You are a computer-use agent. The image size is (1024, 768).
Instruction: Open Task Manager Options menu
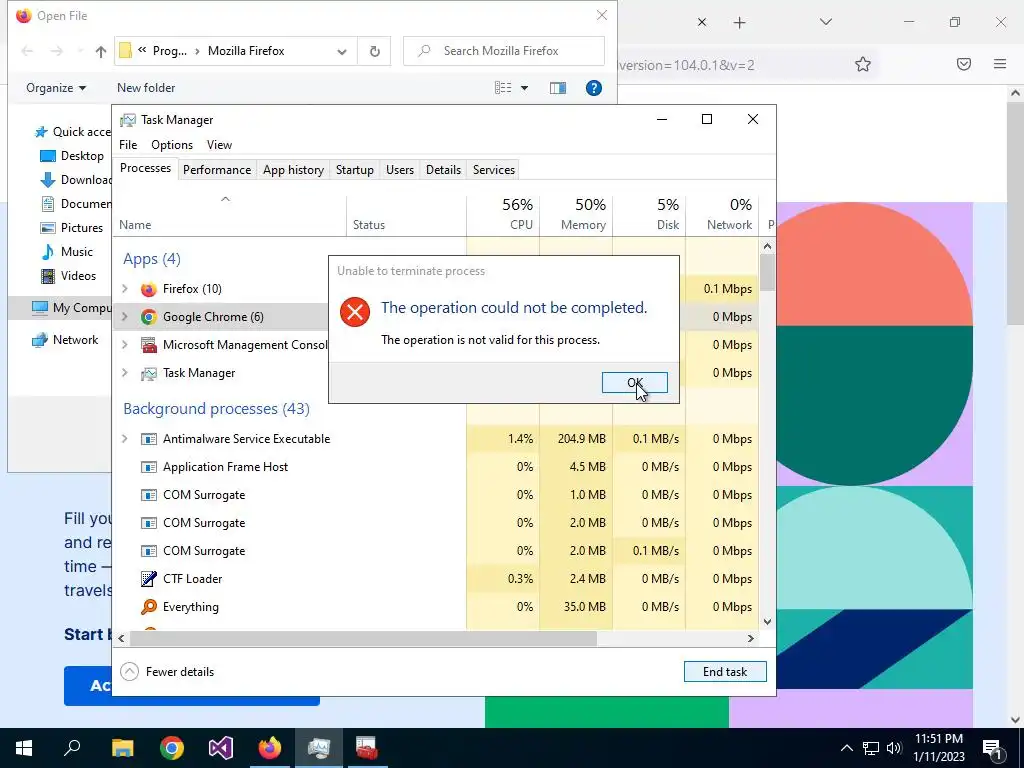point(172,145)
